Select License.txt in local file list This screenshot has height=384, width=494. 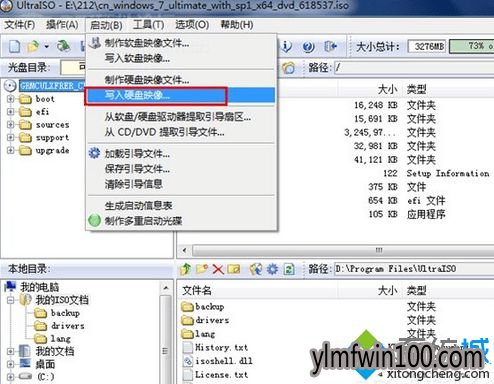[x=216, y=375]
